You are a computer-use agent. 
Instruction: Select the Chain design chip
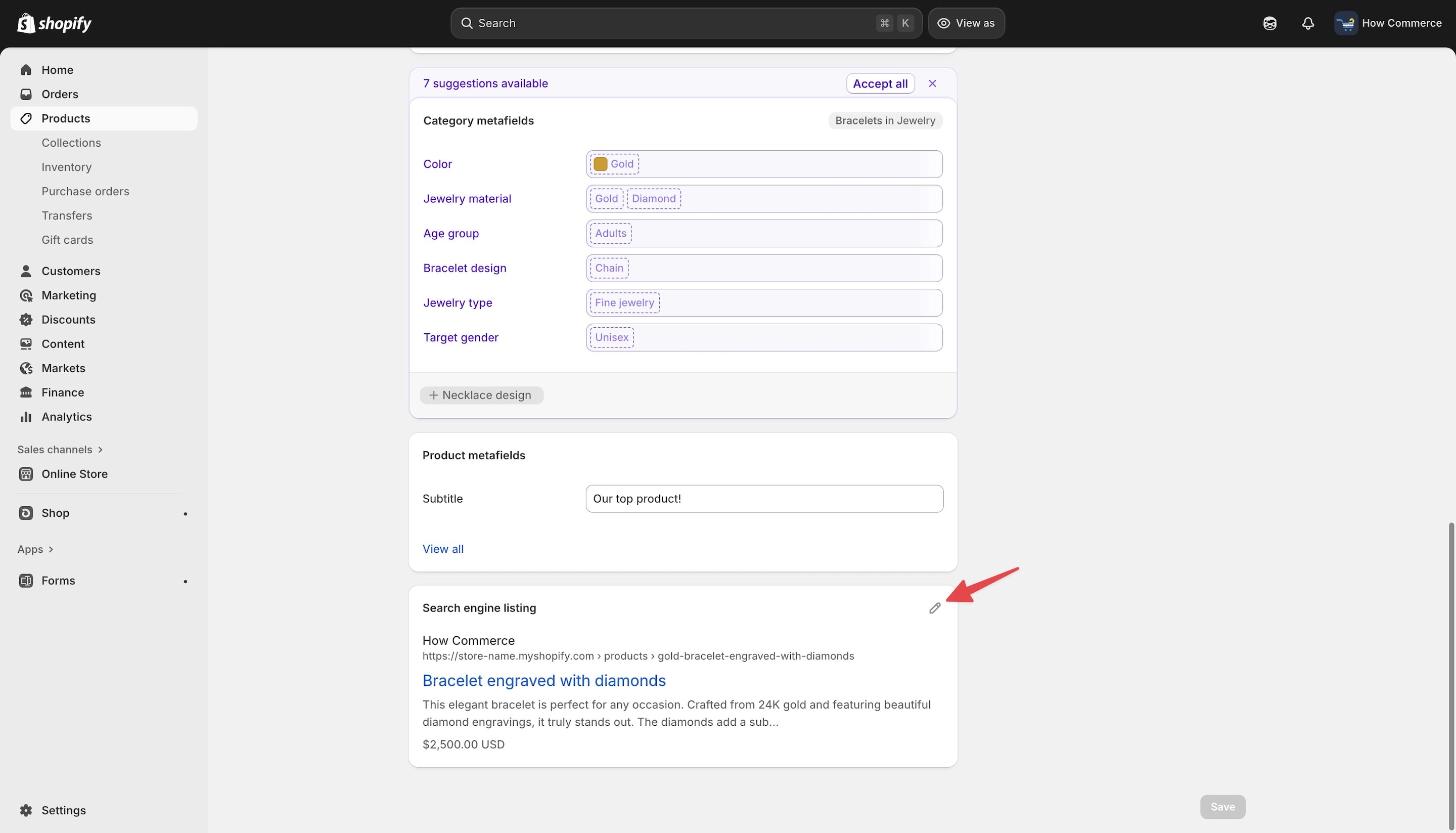(609, 269)
